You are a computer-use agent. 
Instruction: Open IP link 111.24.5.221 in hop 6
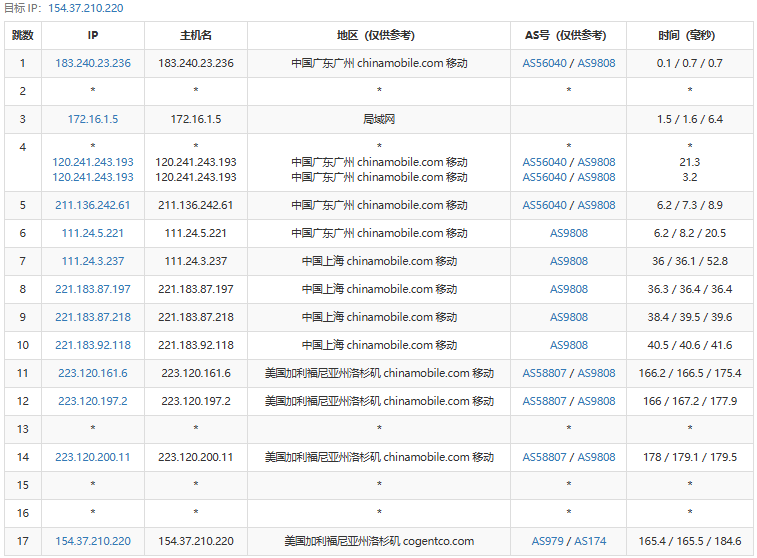(x=93, y=233)
